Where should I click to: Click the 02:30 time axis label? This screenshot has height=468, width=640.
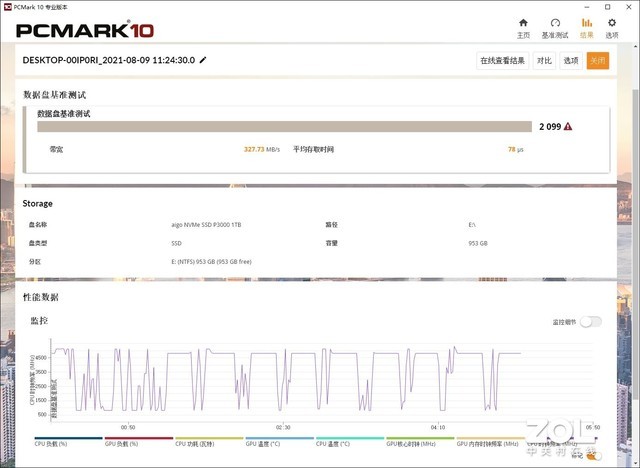pos(283,427)
